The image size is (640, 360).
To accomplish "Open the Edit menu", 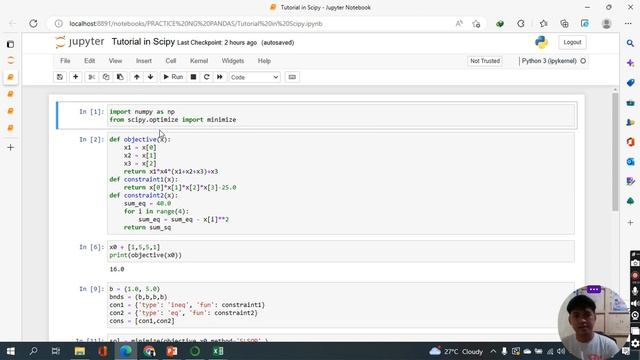I will (x=89, y=61).
